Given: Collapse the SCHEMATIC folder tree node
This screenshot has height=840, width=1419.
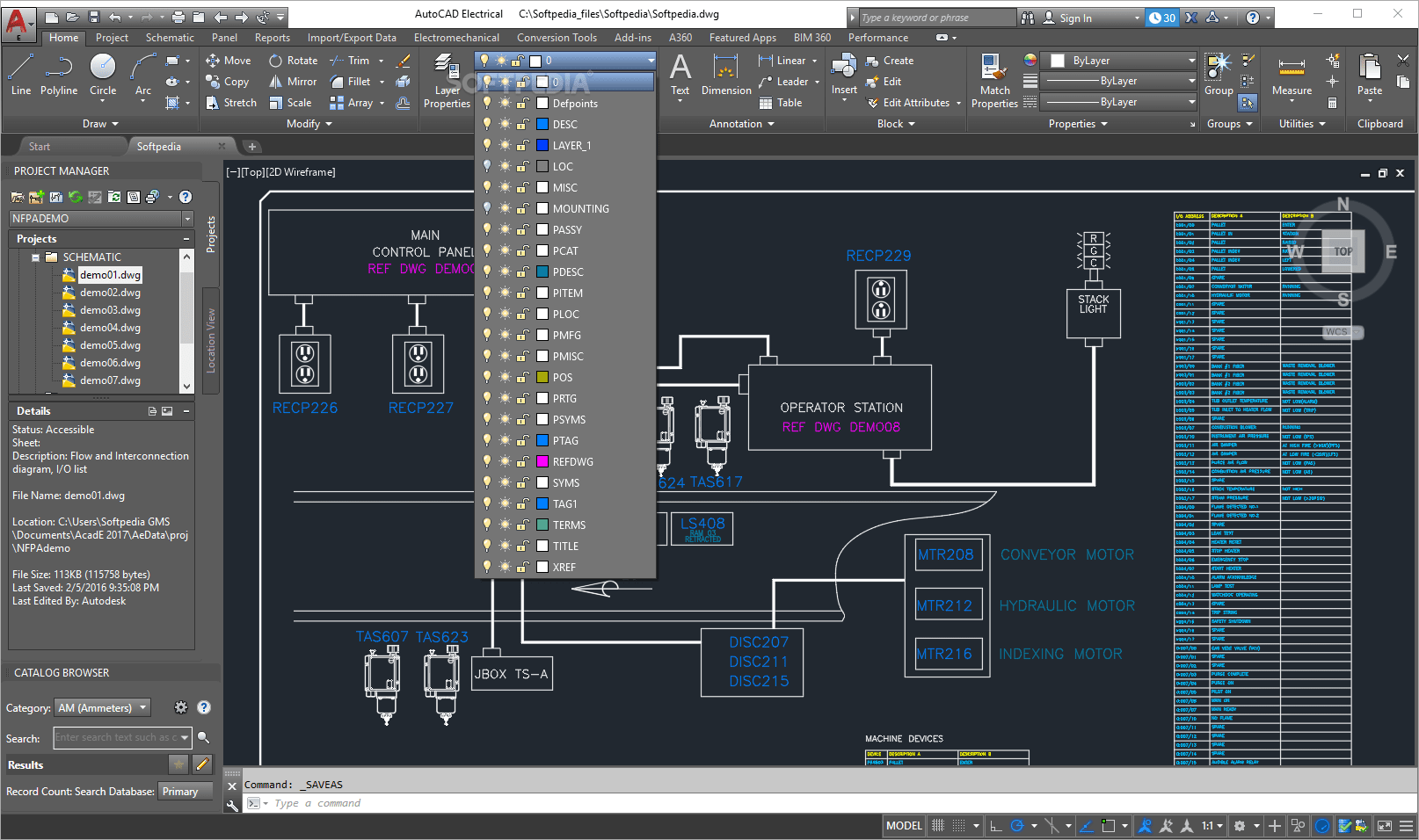Looking at the screenshot, I should 36,257.
